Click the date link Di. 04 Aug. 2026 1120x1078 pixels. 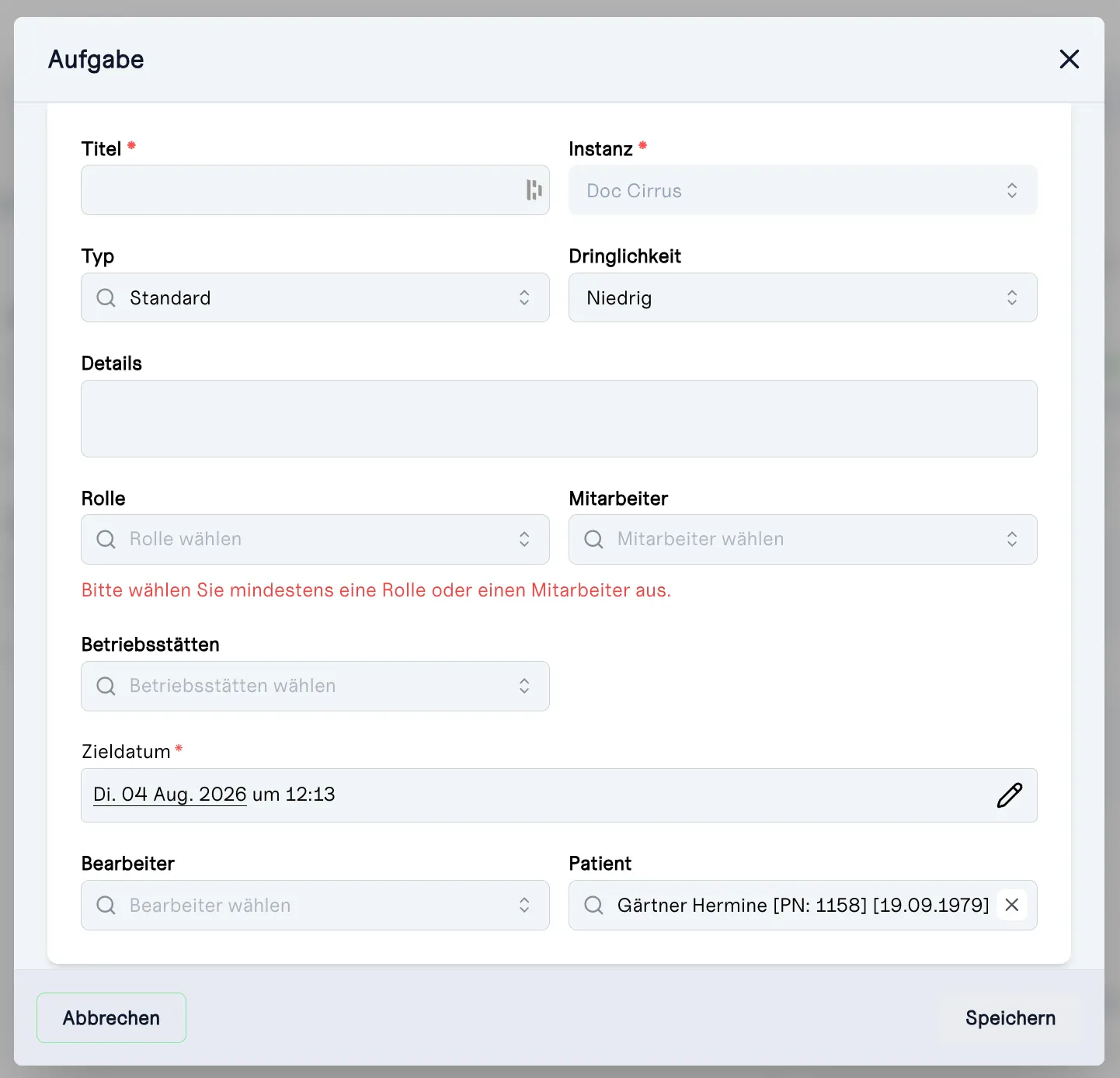tap(170, 795)
